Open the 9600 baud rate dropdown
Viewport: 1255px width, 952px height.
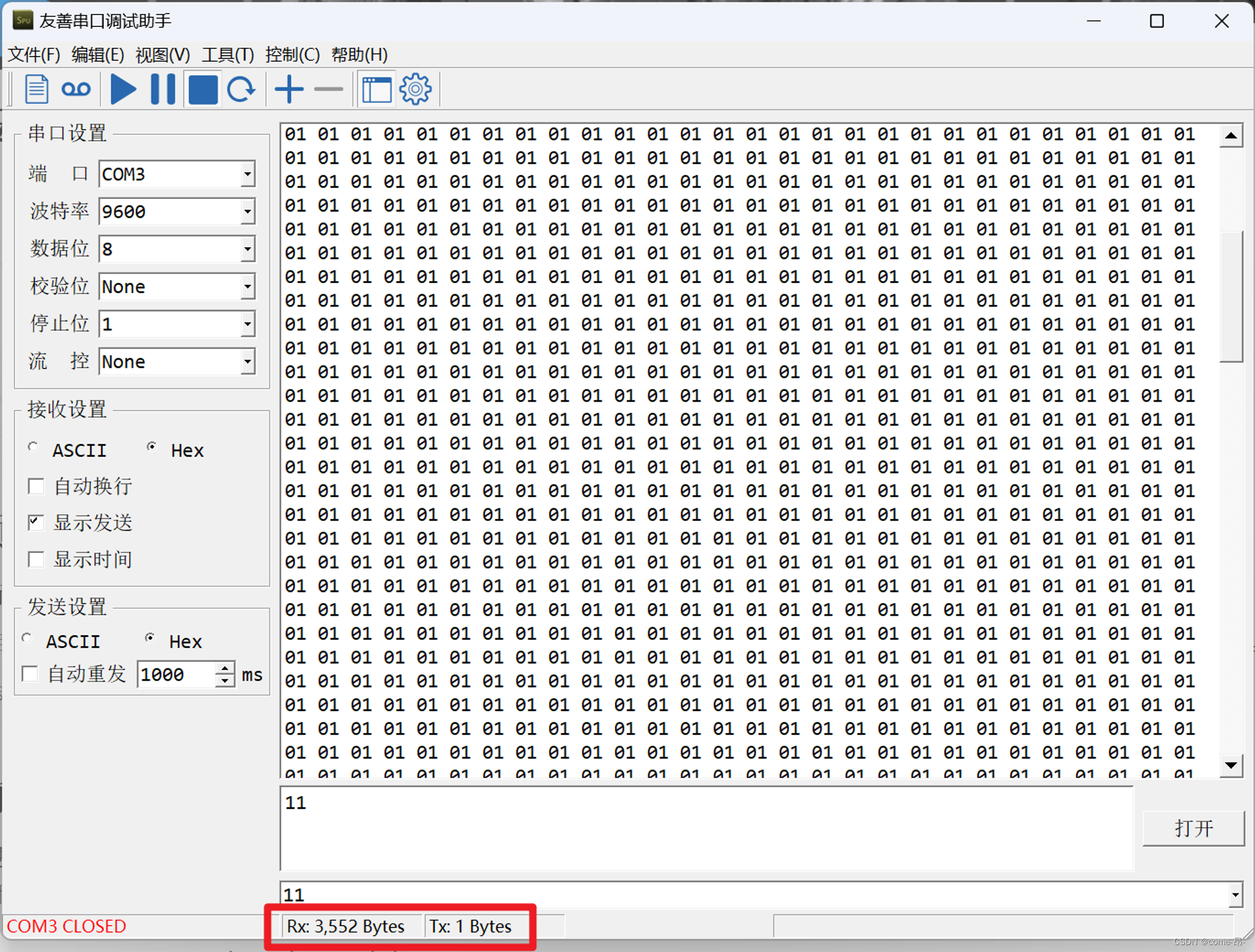coord(248,211)
